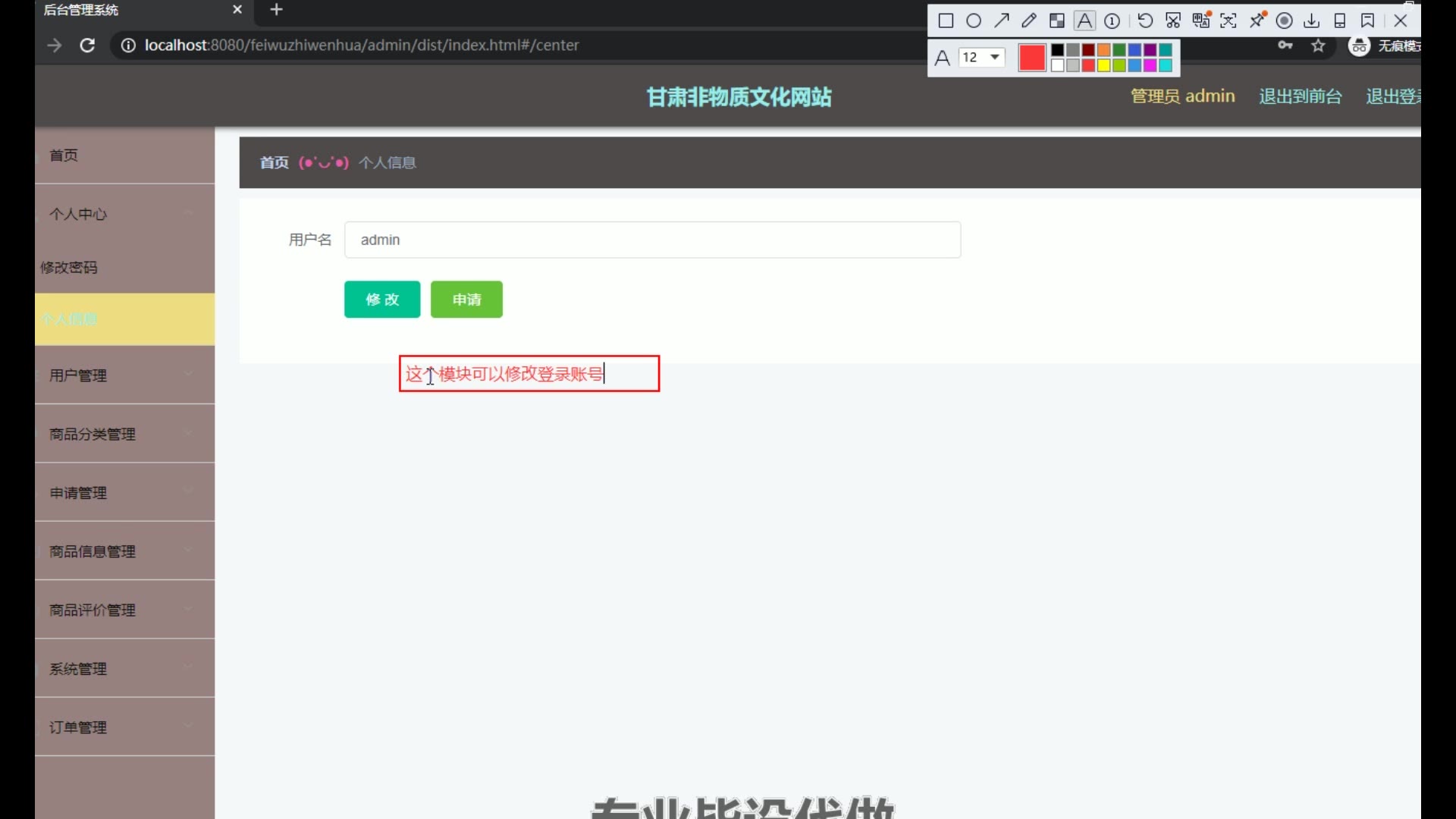Select the arrow drawing tool
1456x819 pixels.
1002,20
